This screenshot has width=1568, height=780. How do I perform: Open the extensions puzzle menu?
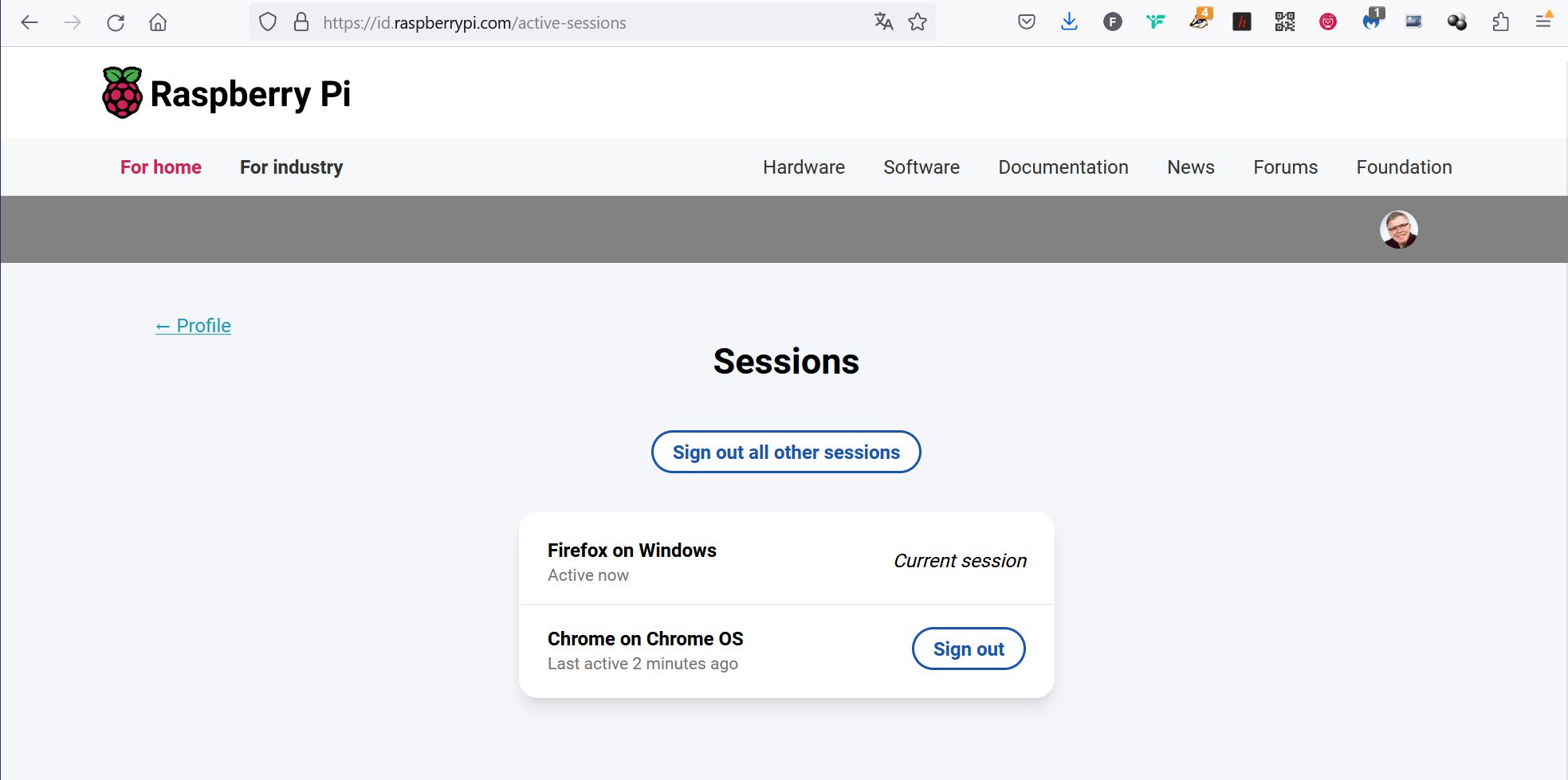(1500, 22)
